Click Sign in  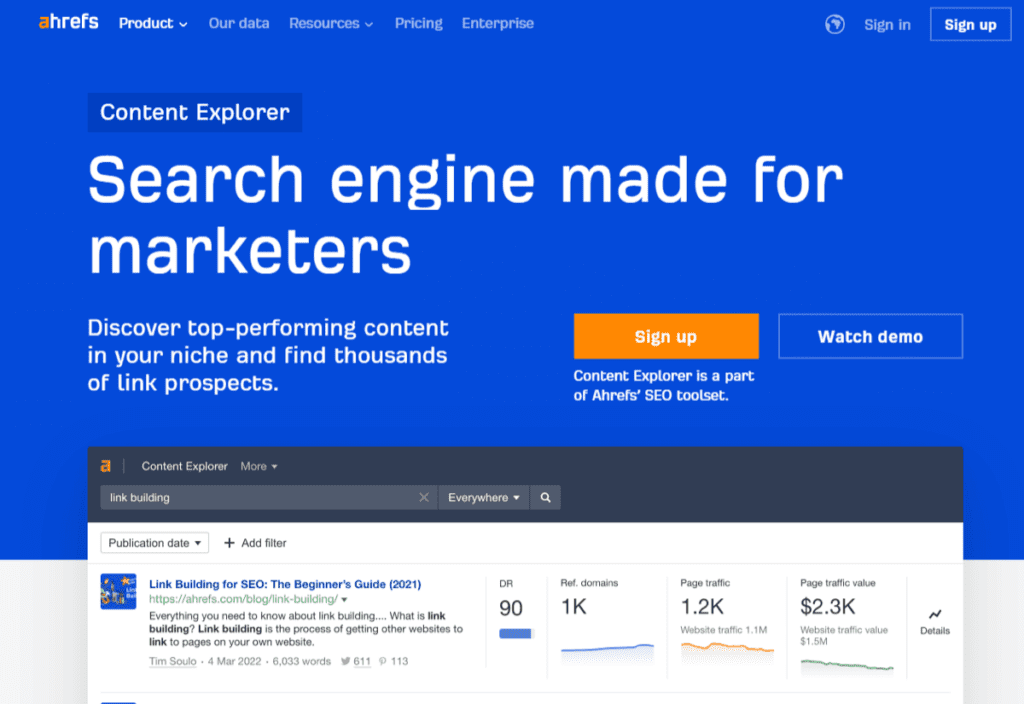tap(887, 25)
